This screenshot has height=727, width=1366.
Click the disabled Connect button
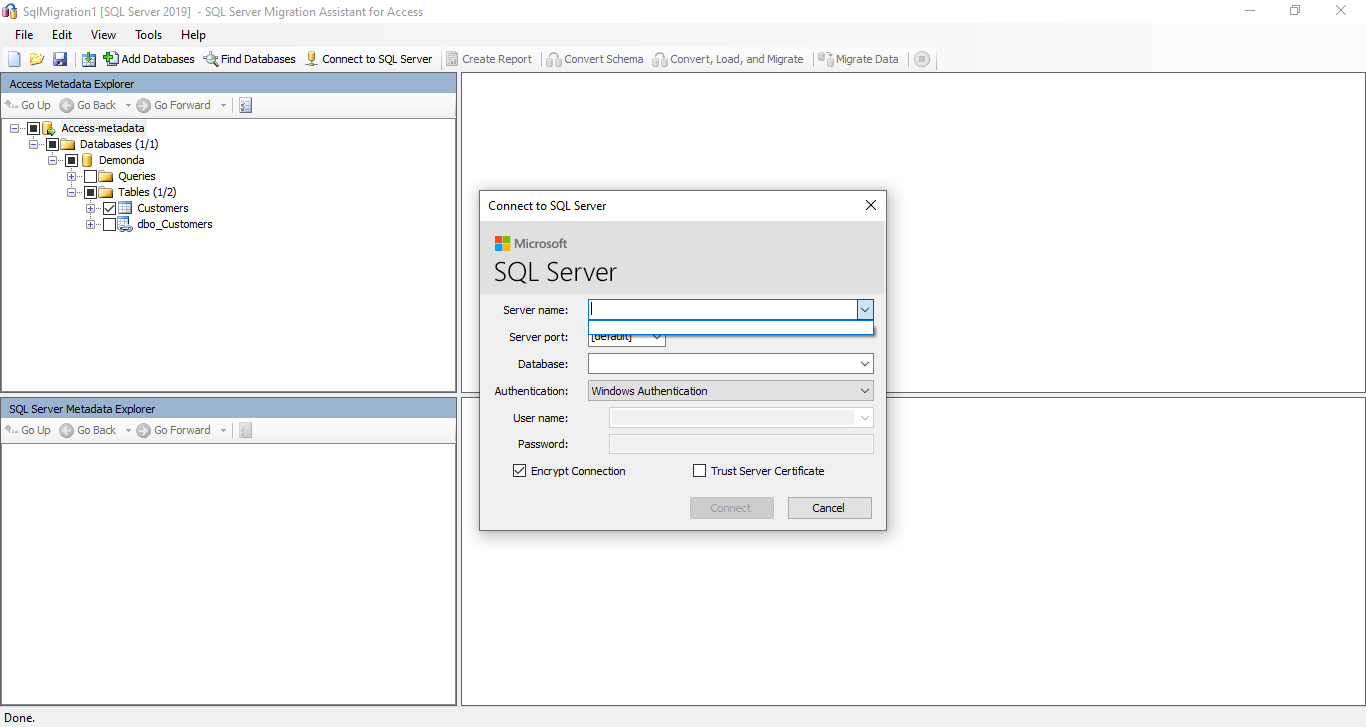tap(731, 508)
